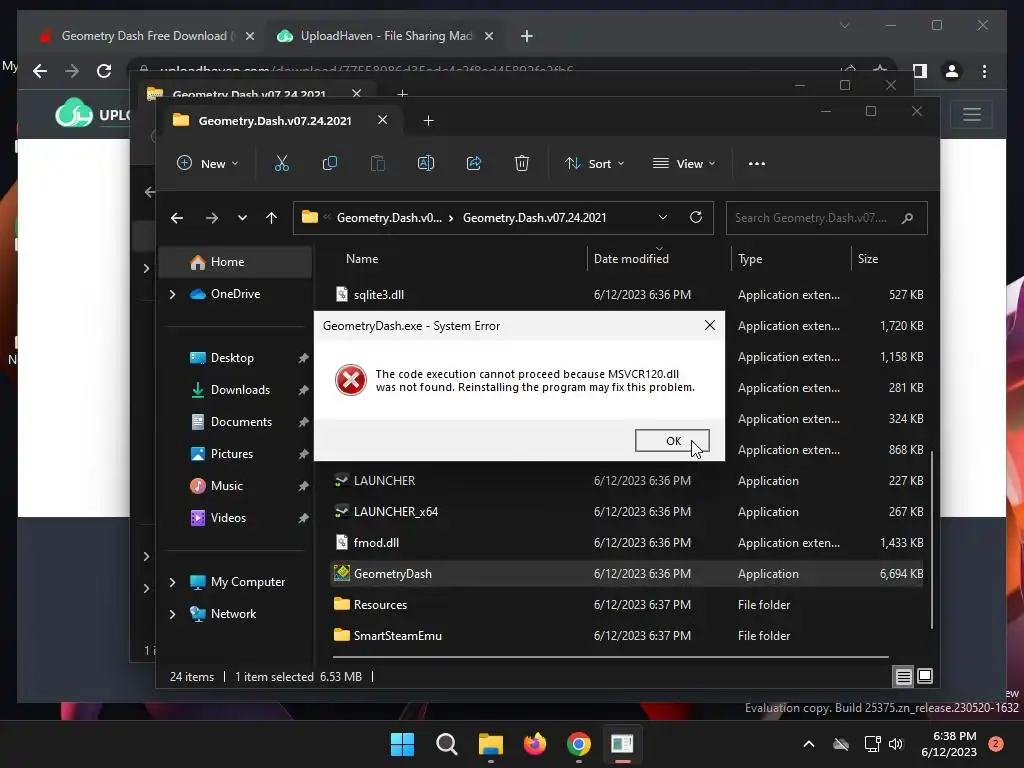Sort files by the Name column
Image resolution: width=1024 pixels, height=768 pixels.
pos(362,259)
